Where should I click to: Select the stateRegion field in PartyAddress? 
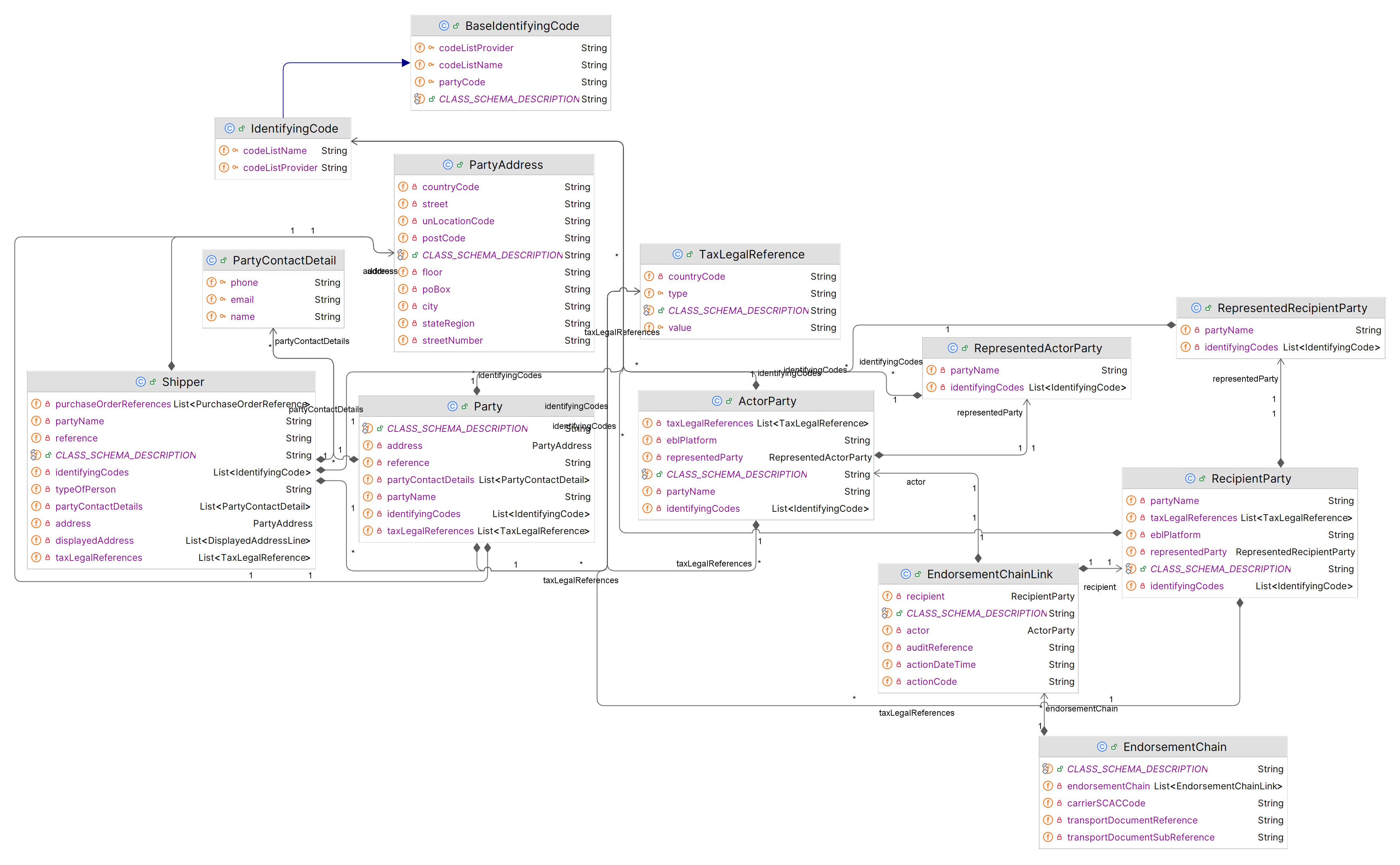coord(494,323)
